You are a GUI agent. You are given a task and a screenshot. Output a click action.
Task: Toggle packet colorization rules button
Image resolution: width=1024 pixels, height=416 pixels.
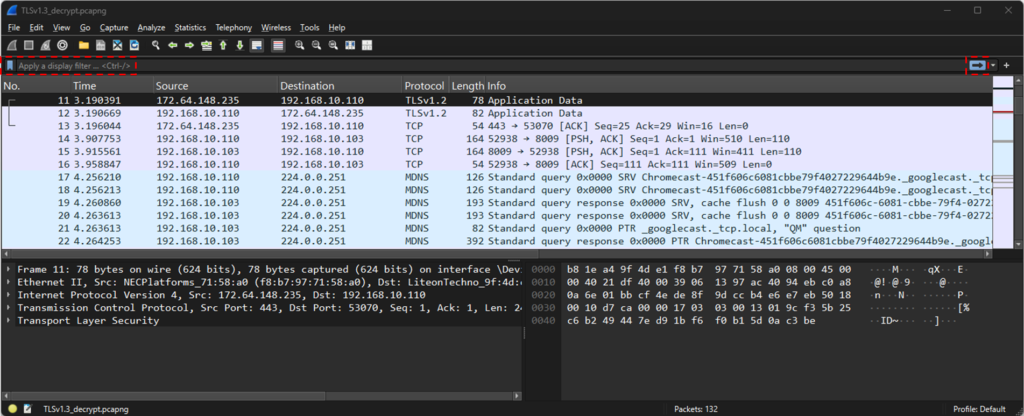pos(277,46)
